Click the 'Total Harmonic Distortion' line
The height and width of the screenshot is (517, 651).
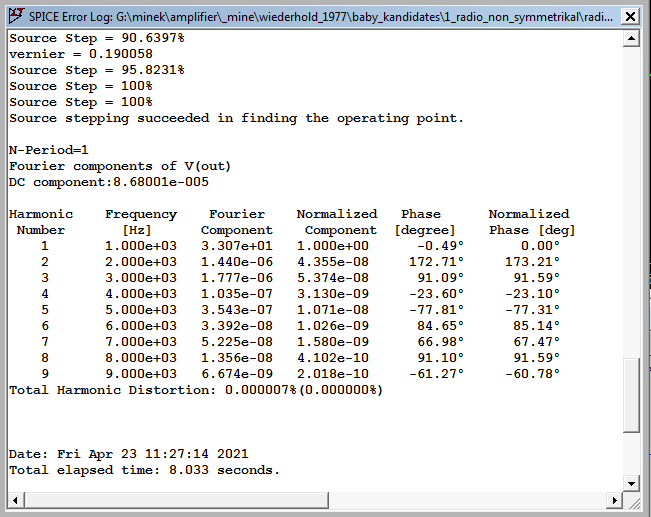pos(196,390)
